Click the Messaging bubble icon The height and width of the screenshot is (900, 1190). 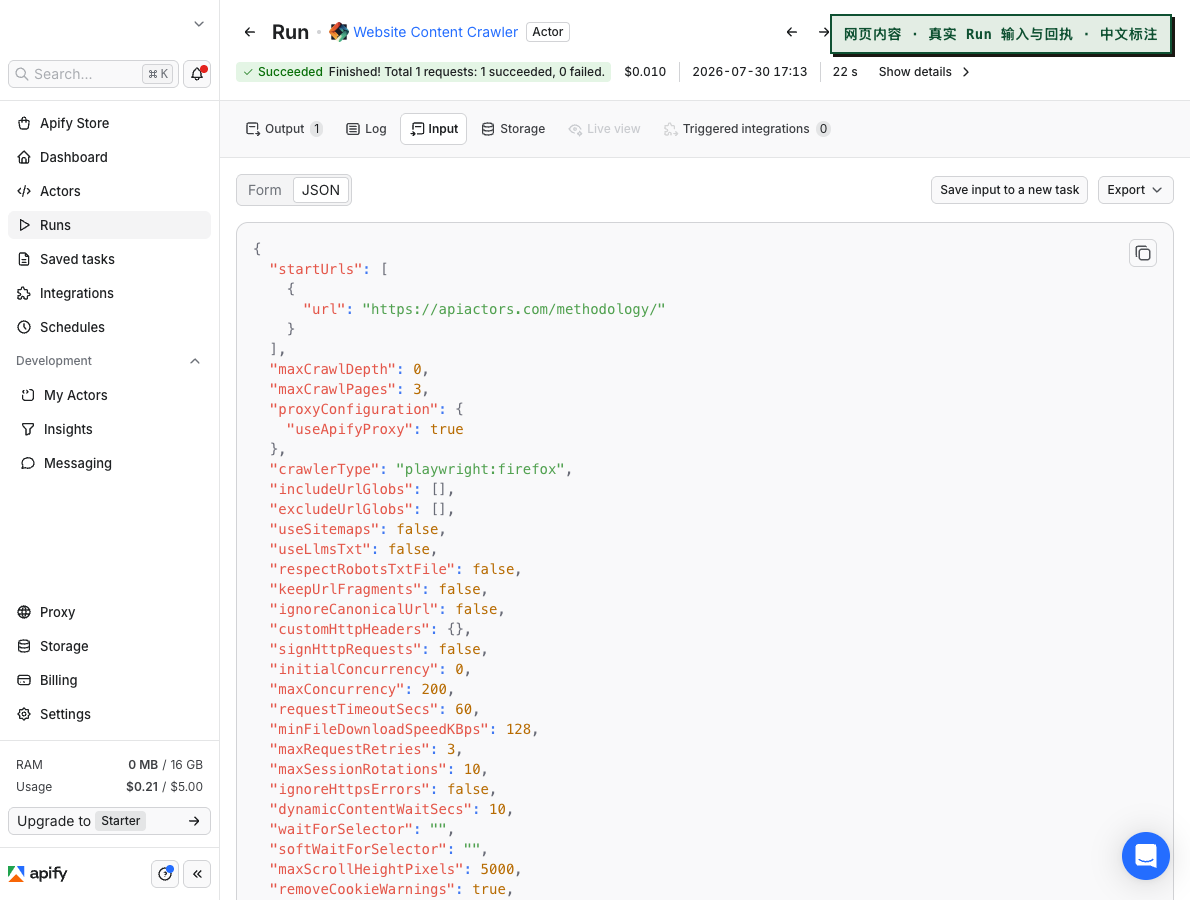click(x=28, y=464)
